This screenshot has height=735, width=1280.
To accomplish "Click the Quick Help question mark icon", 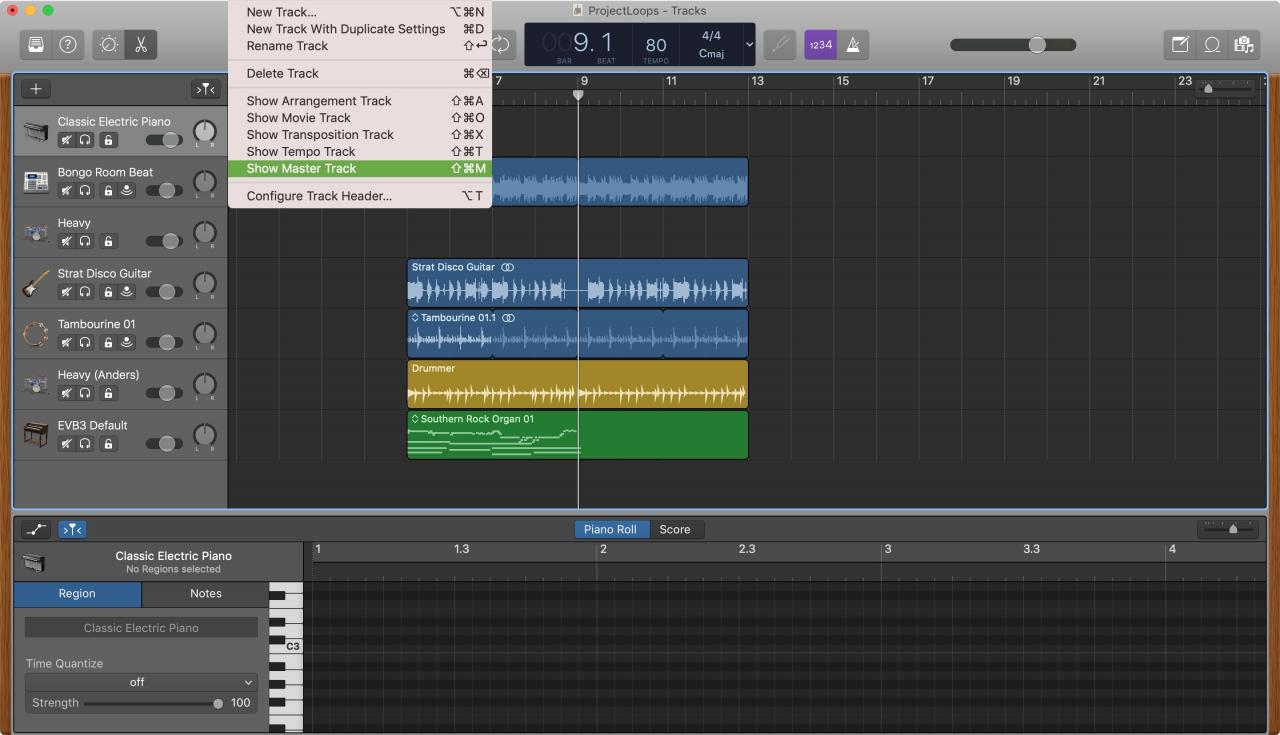I will pos(68,45).
